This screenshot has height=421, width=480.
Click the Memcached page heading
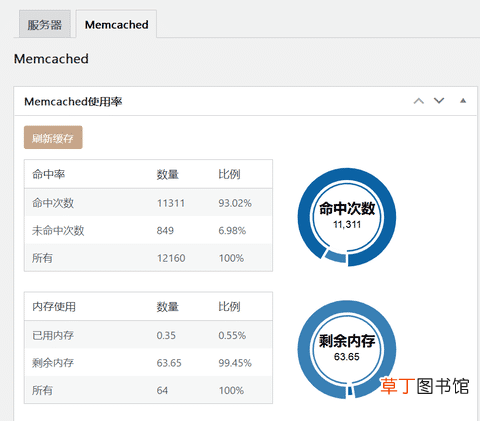point(51,59)
